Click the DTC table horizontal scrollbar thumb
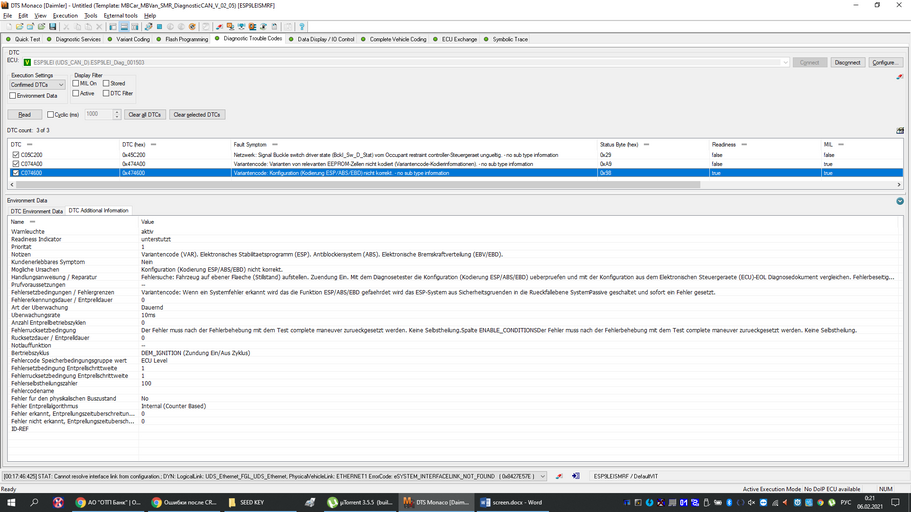Screen dimensions: 911x512 (x=357, y=184)
